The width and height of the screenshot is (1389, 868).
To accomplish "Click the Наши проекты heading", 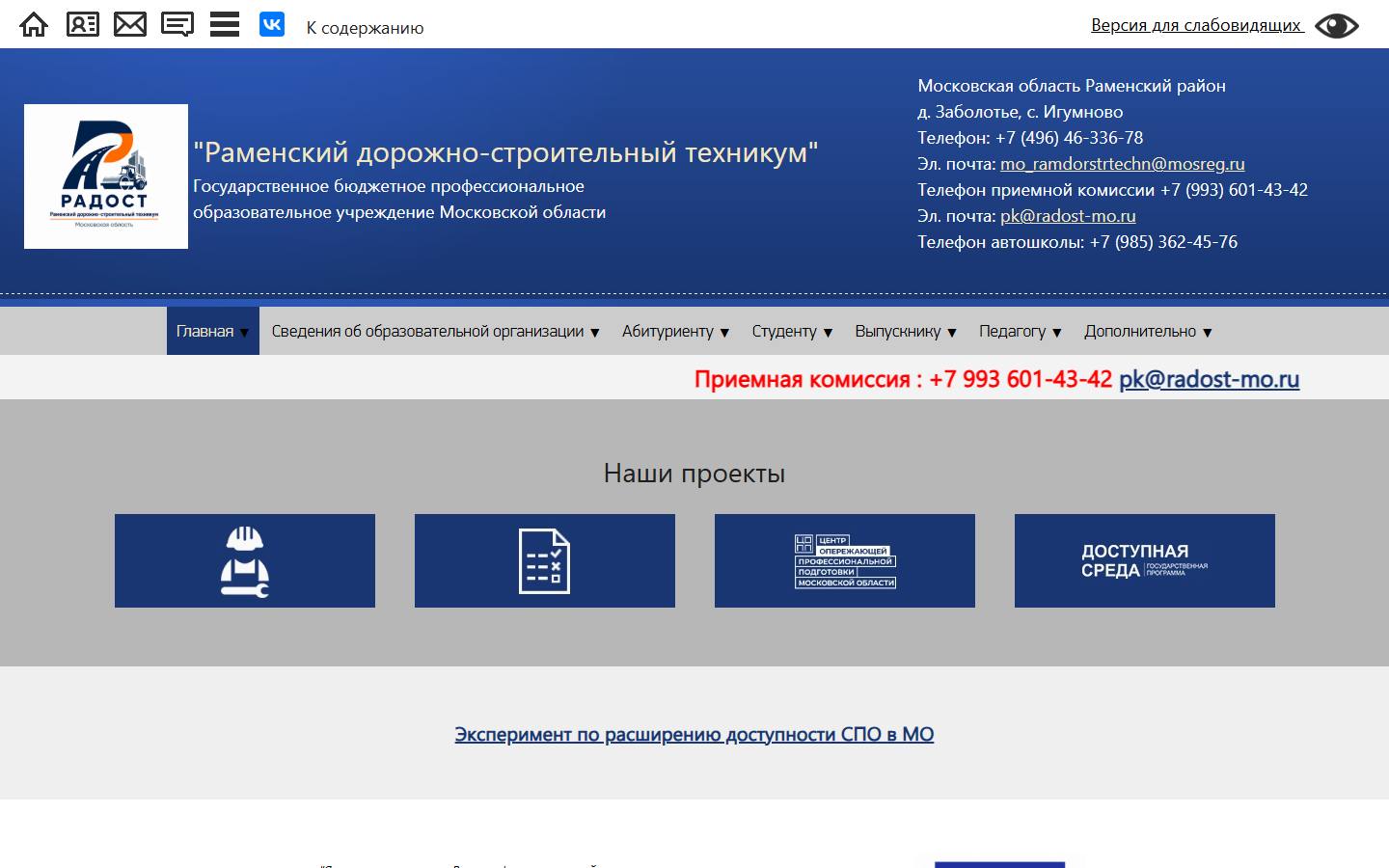I will (694, 474).
